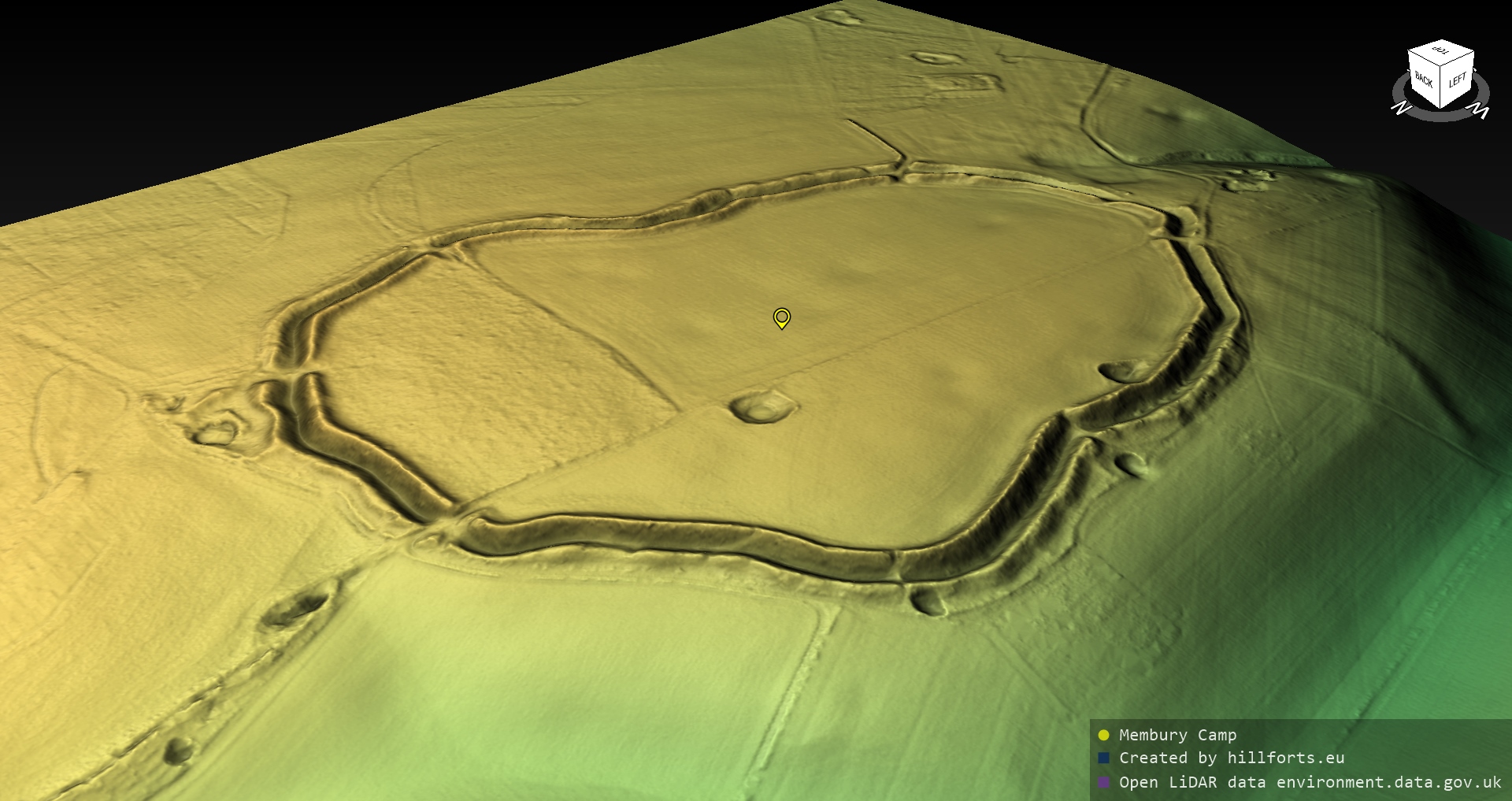Click the blue square legend swatch
The height and width of the screenshot is (801, 1512).
[1103, 758]
